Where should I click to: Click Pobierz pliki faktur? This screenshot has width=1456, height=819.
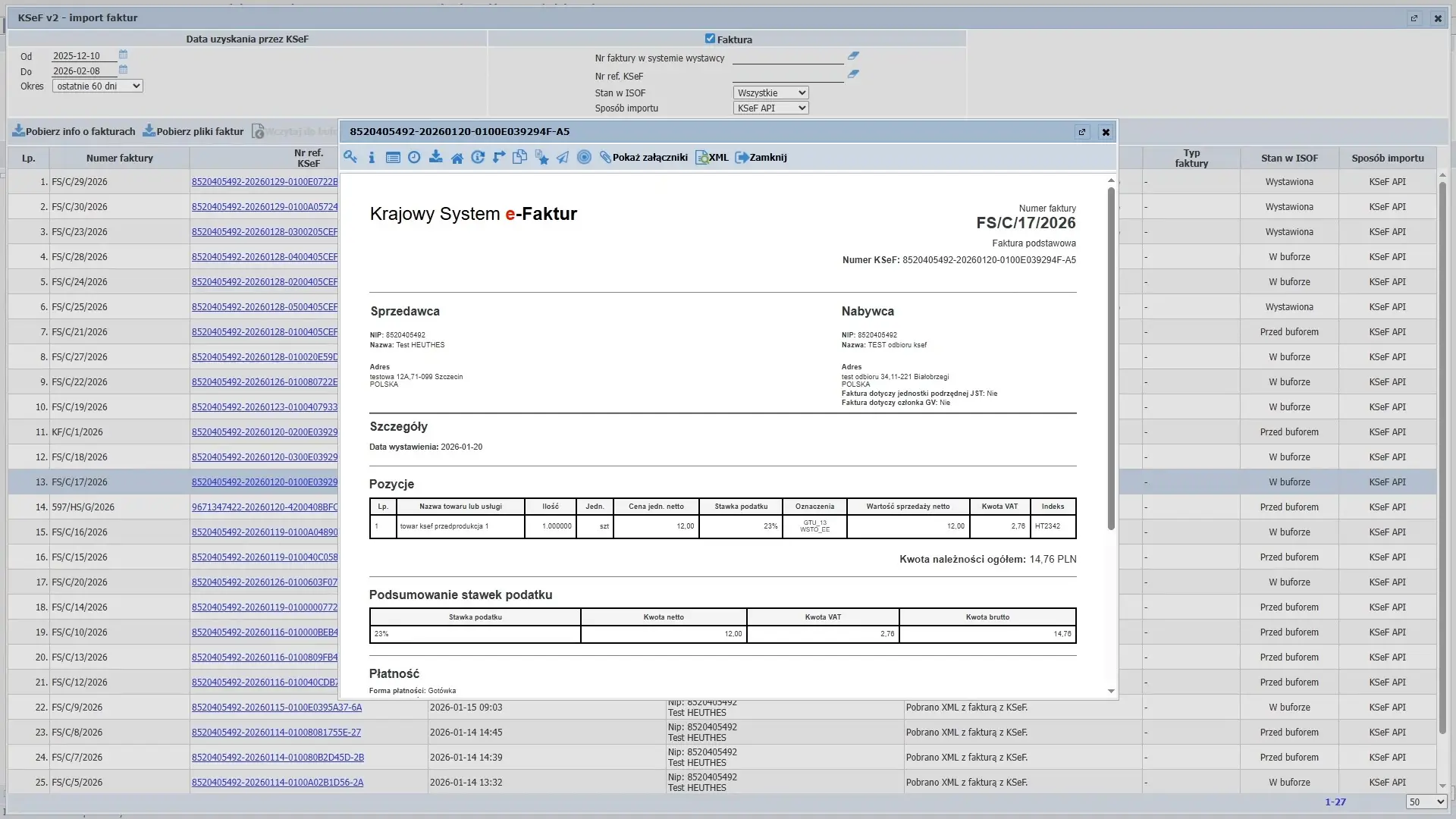(x=193, y=131)
